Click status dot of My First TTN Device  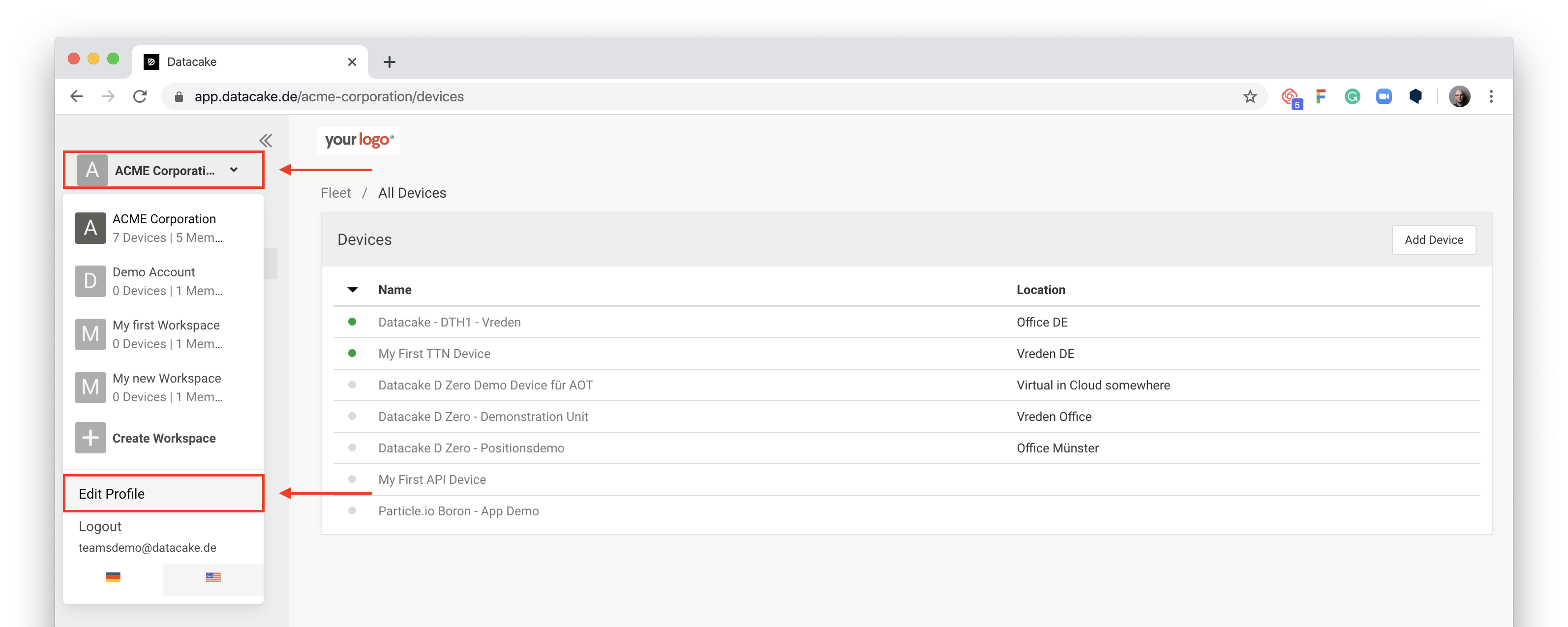click(x=352, y=353)
